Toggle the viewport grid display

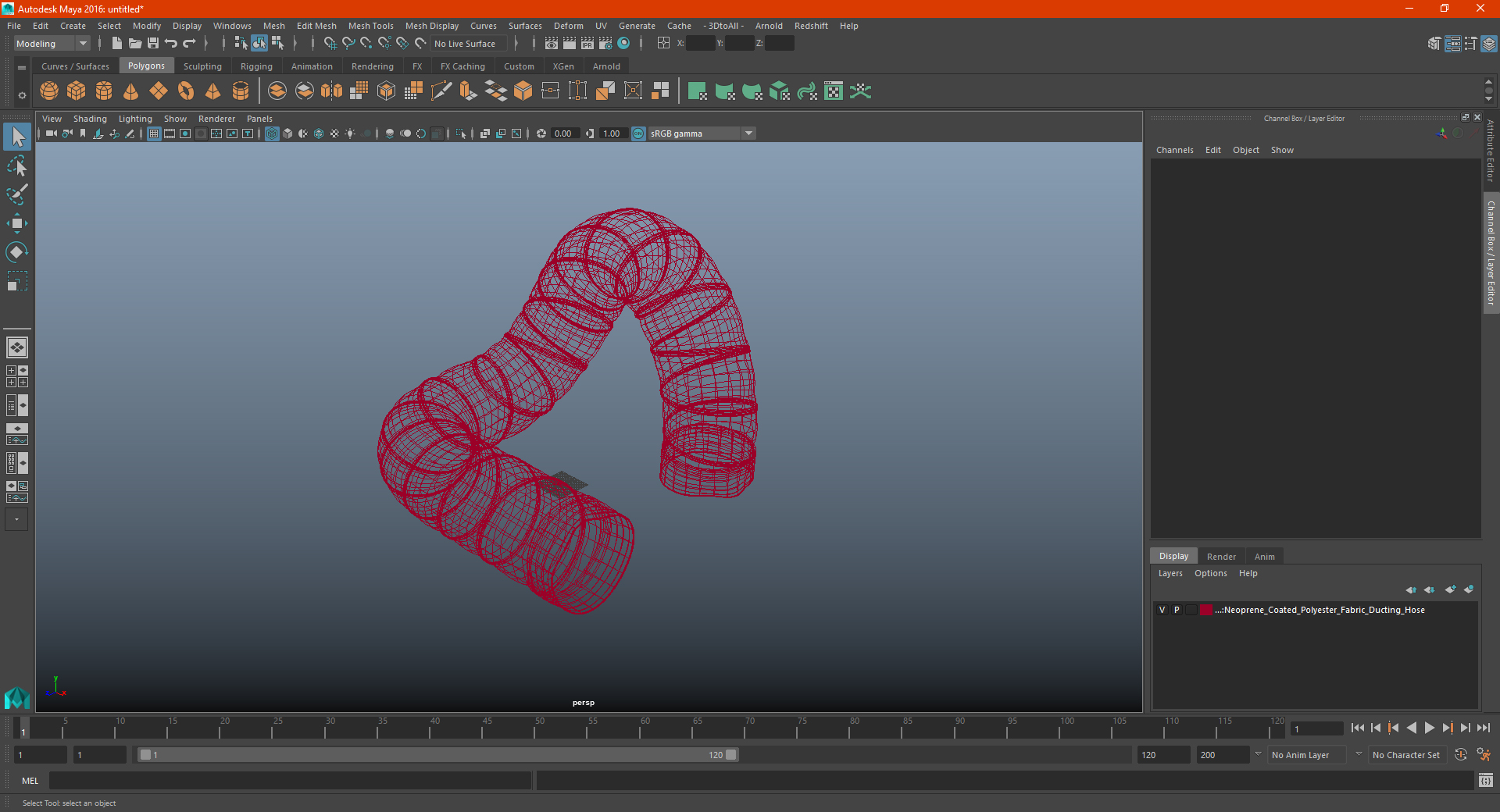[154, 134]
